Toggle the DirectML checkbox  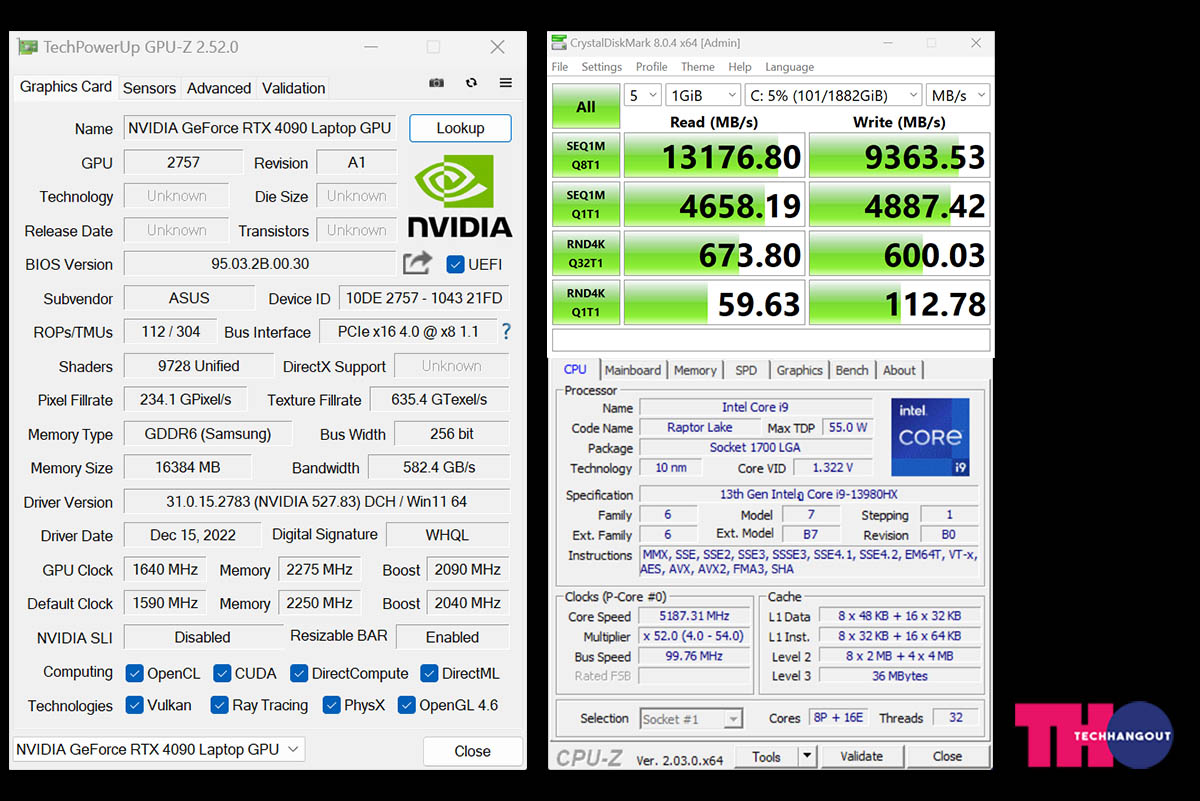(x=429, y=673)
